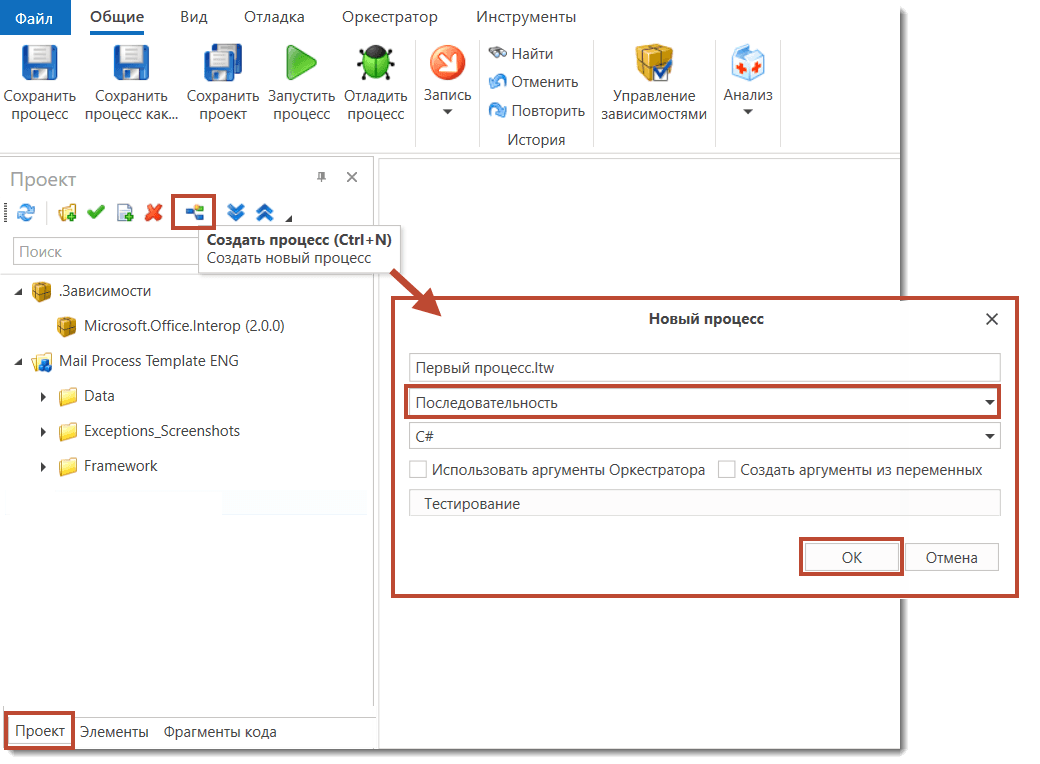This screenshot has width=1040, height=764.
Task: Start debugging with Отладить процесс
Action: pos(375,66)
